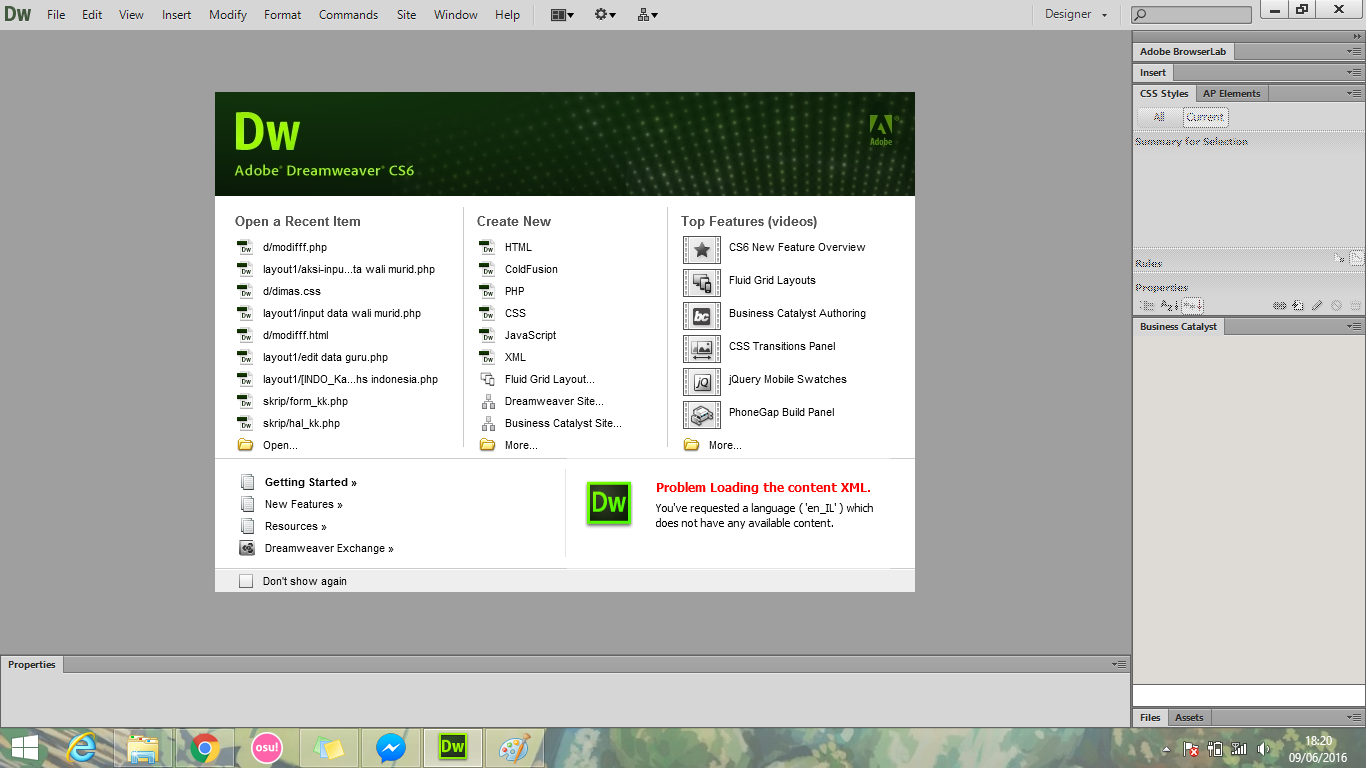Create a new HTML document
Screen dimensions: 1366x768
point(518,247)
